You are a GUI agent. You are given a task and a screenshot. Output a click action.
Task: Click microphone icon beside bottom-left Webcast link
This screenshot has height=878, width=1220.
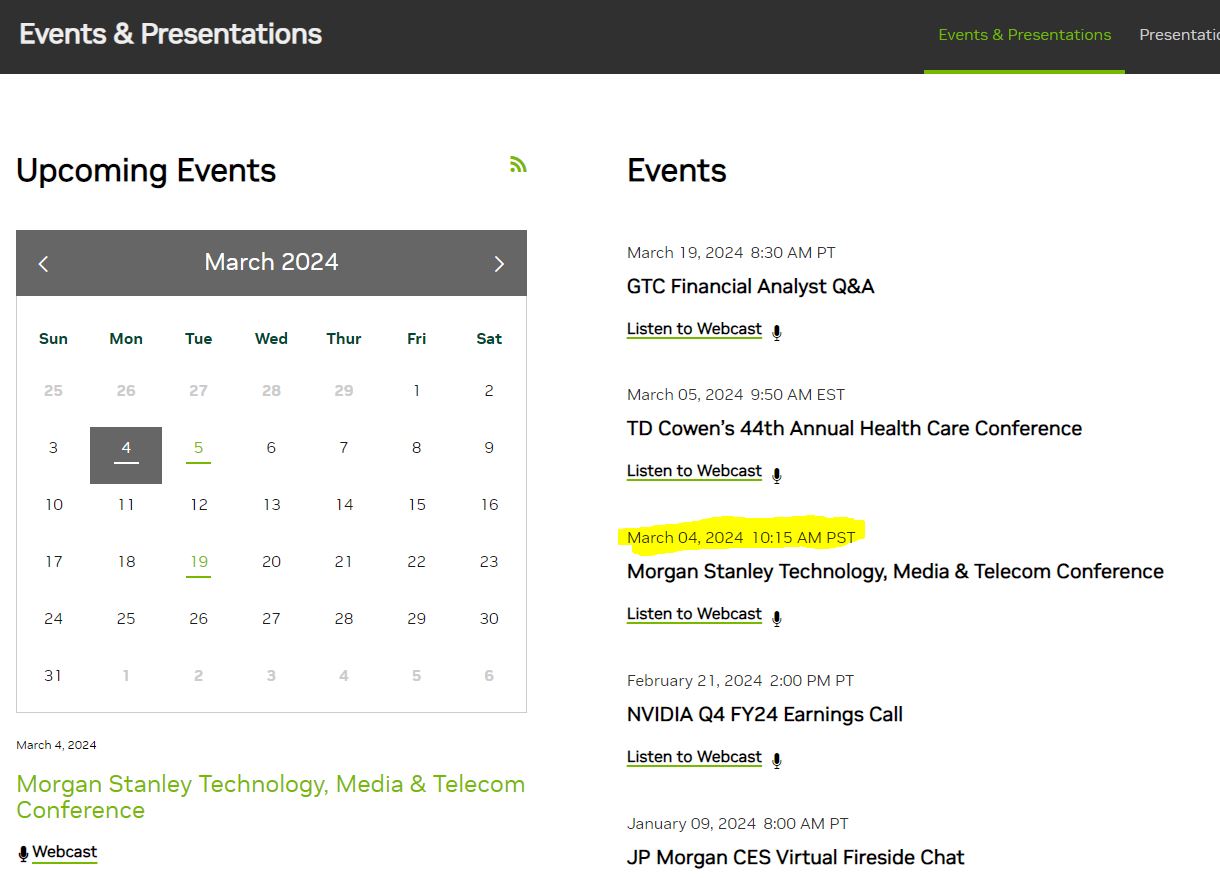(23, 853)
